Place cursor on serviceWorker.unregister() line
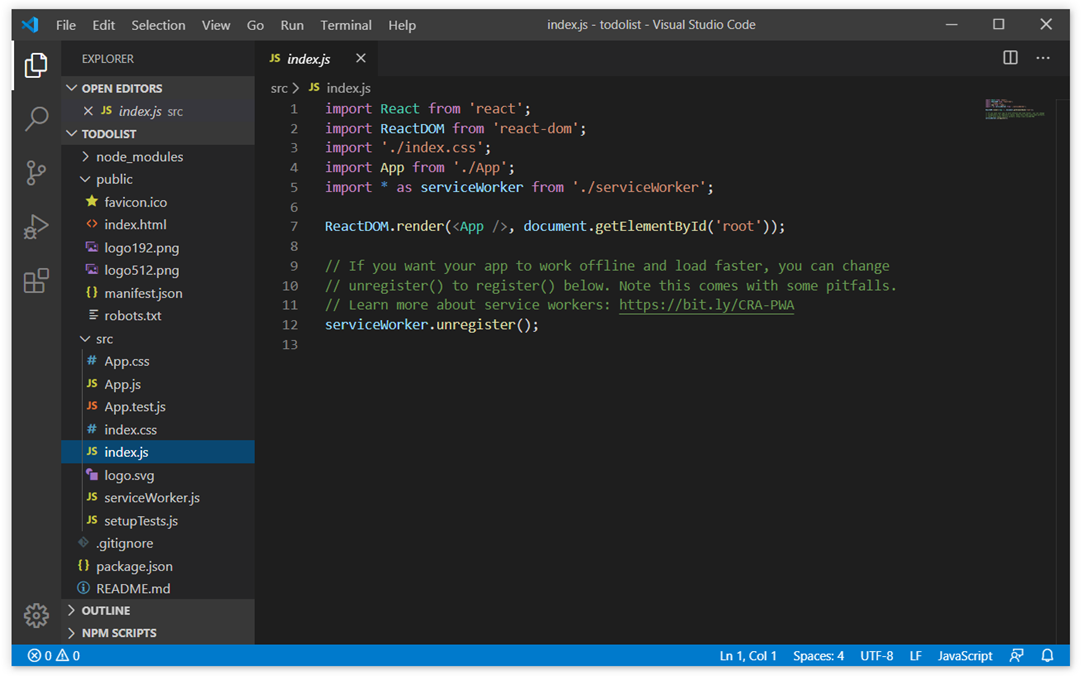The width and height of the screenshot is (1084, 676). coord(431,325)
